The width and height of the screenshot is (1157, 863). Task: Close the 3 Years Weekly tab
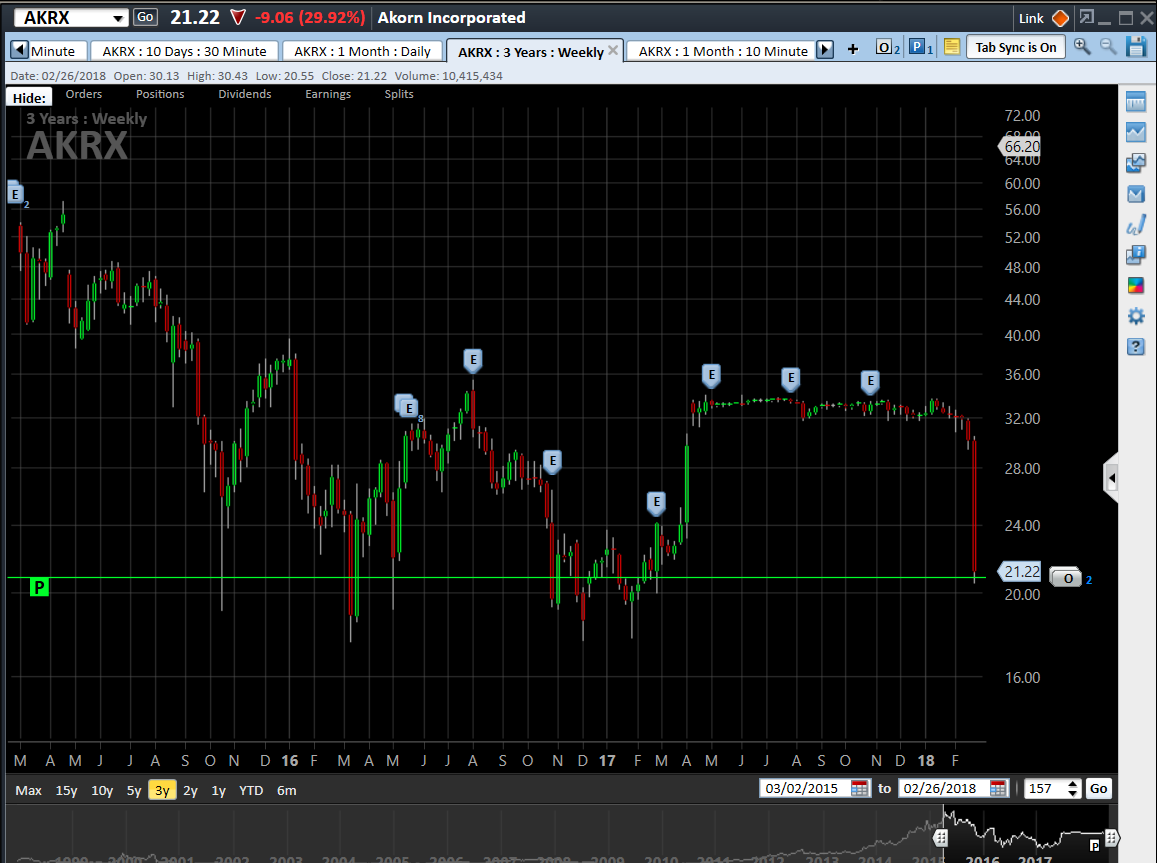coord(613,50)
